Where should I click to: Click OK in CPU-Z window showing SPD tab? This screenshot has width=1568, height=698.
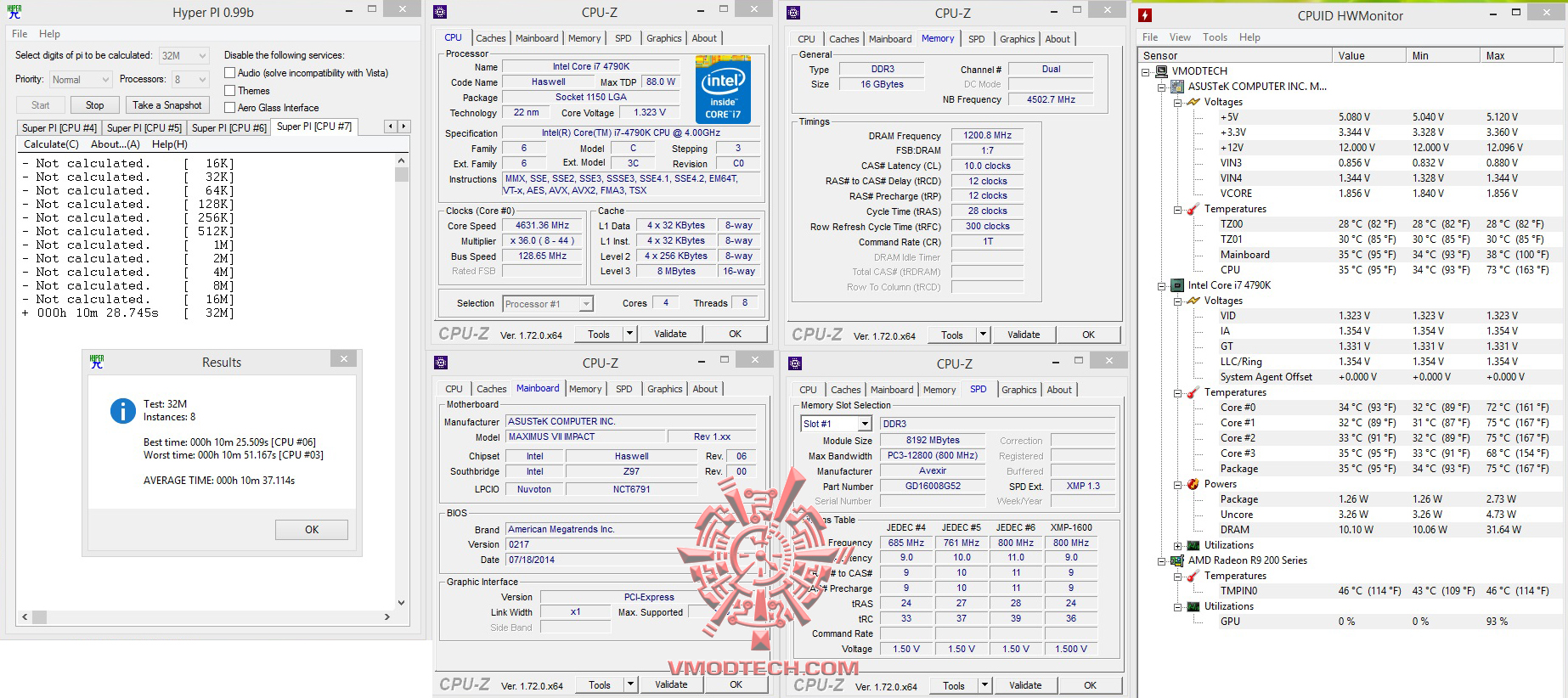[x=1090, y=685]
